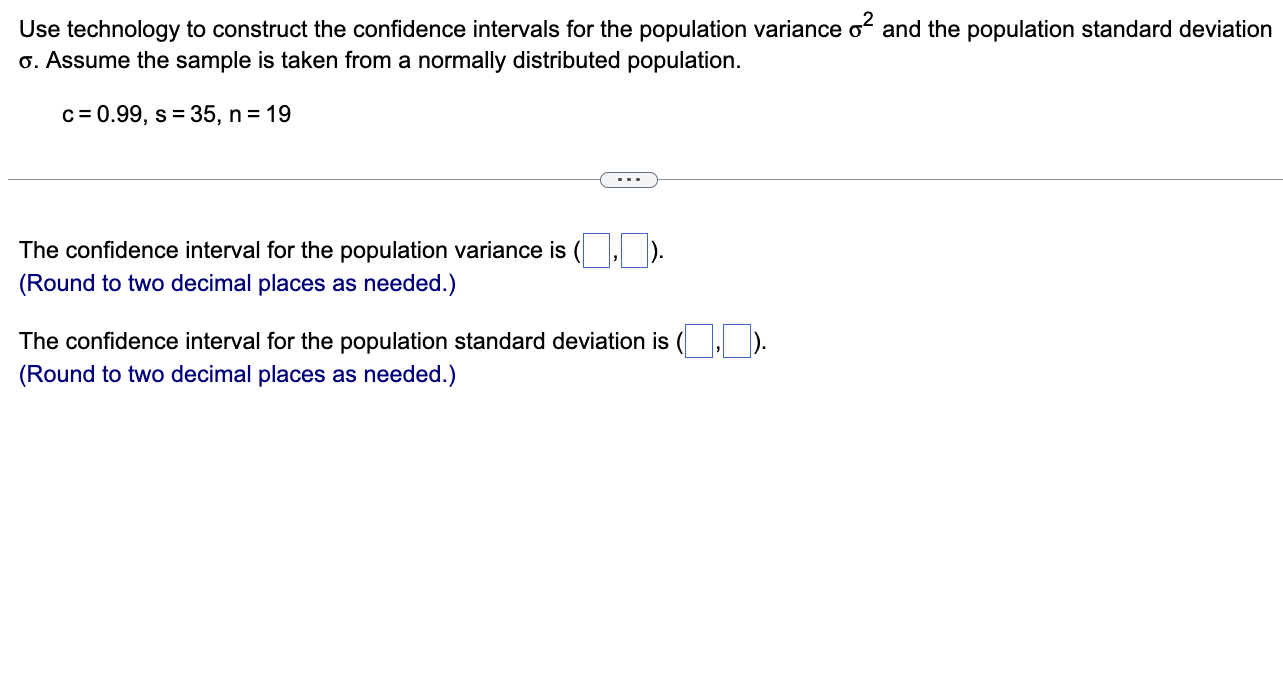Image resolution: width=1283 pixels, height=689 pixels.
Task: Click the problem statement paragraph at the top
Action: point(400,44)
